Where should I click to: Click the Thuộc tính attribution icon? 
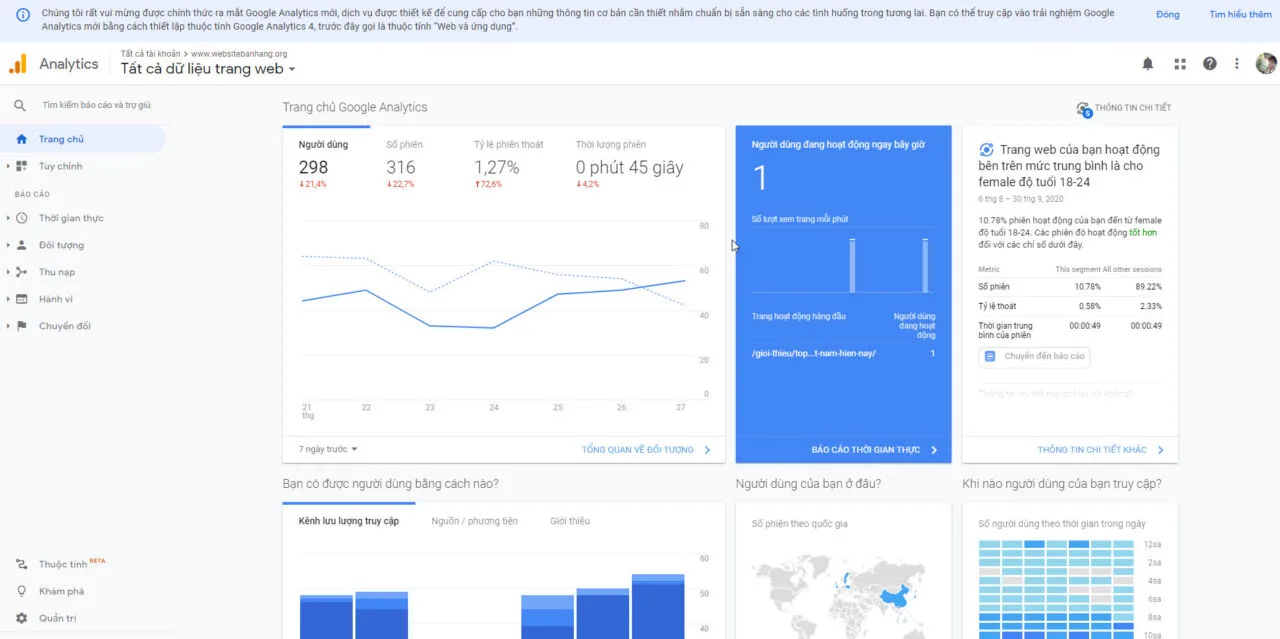[x=21, y=564]
